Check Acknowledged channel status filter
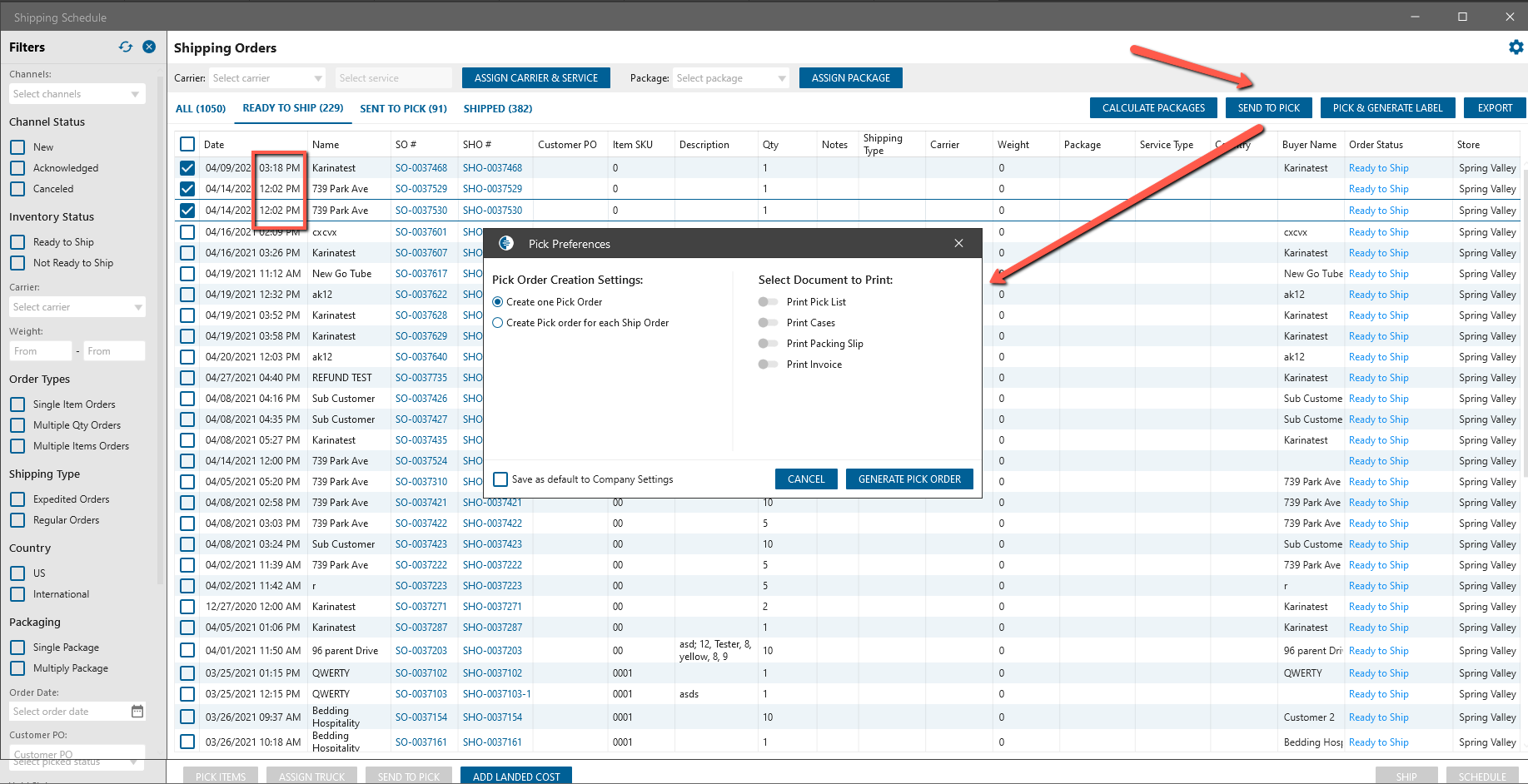This screenshot has height=784, width=1528. coord(17,168)
